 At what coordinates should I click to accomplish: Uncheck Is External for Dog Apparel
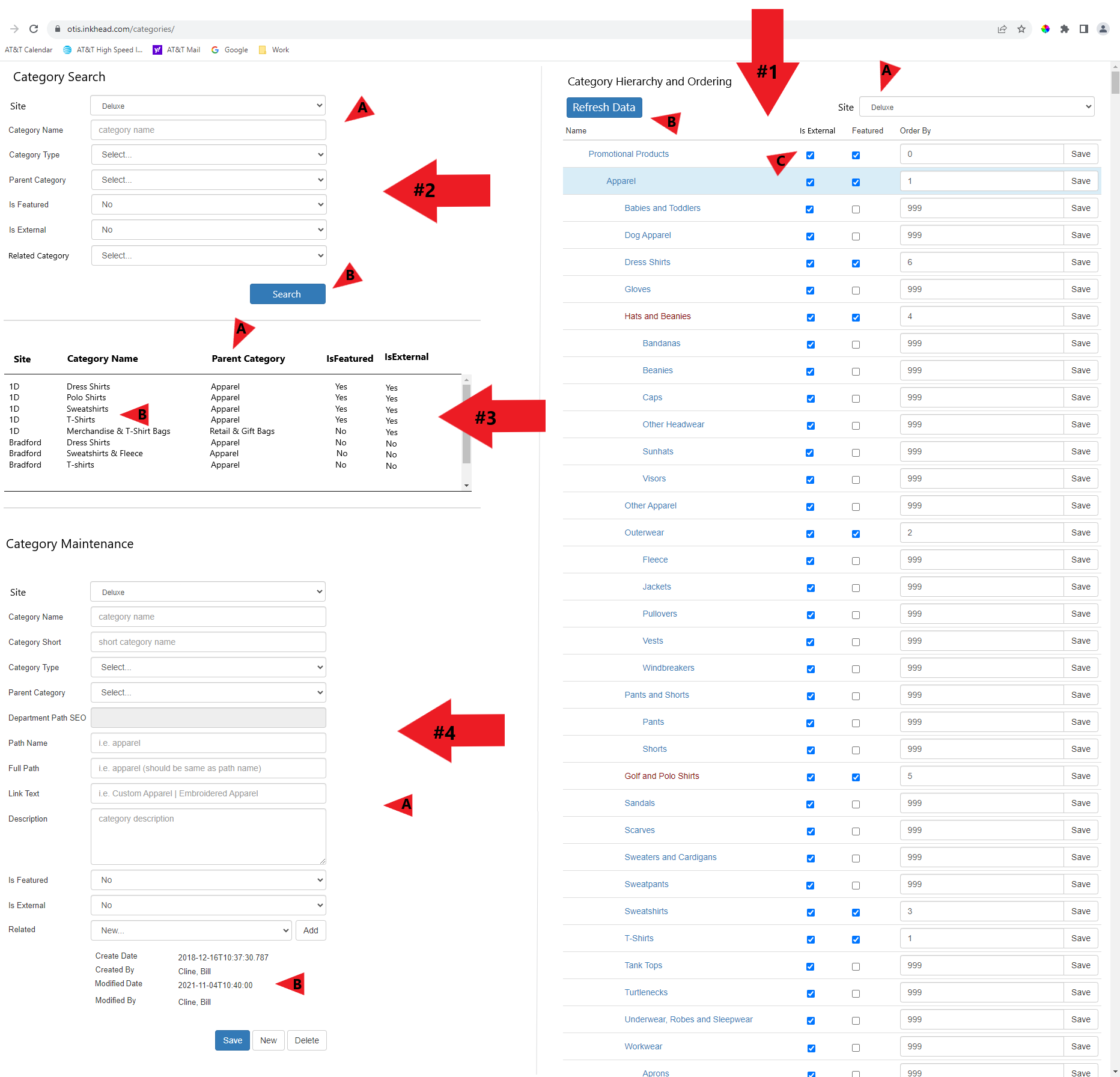[810, 236]
